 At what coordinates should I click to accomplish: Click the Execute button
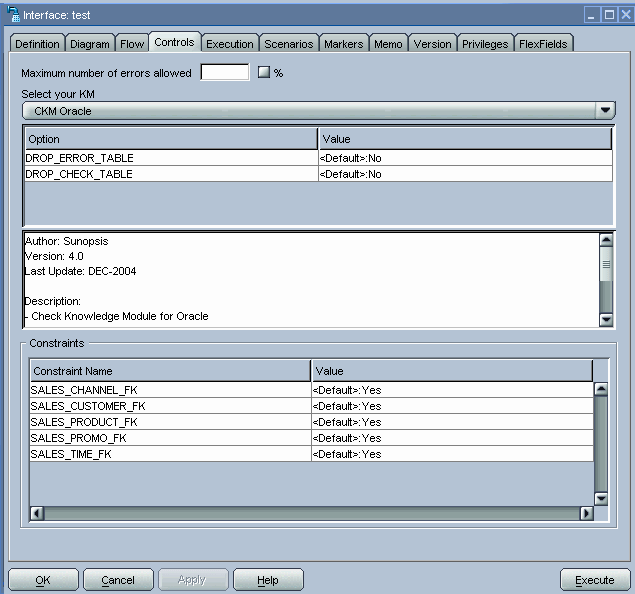pyautogui.click(x=595, y=580)
